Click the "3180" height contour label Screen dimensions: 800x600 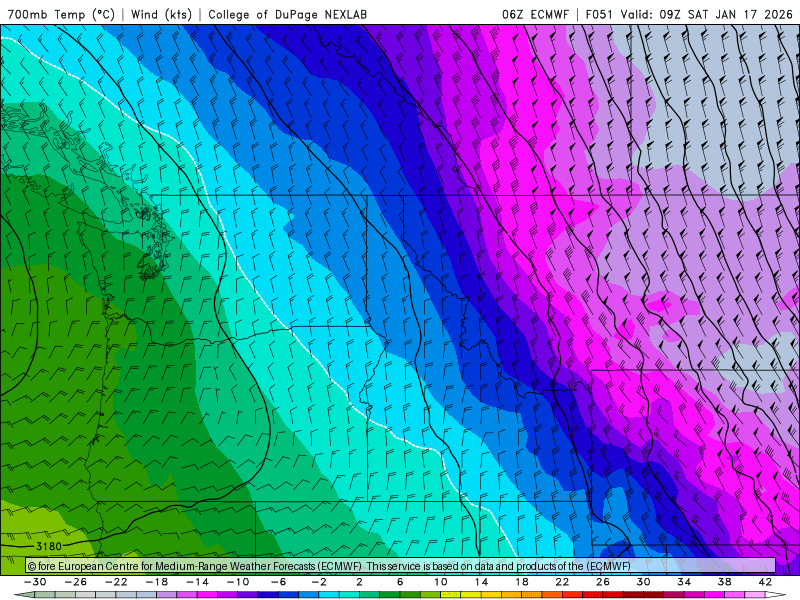[x=49, y=546]
